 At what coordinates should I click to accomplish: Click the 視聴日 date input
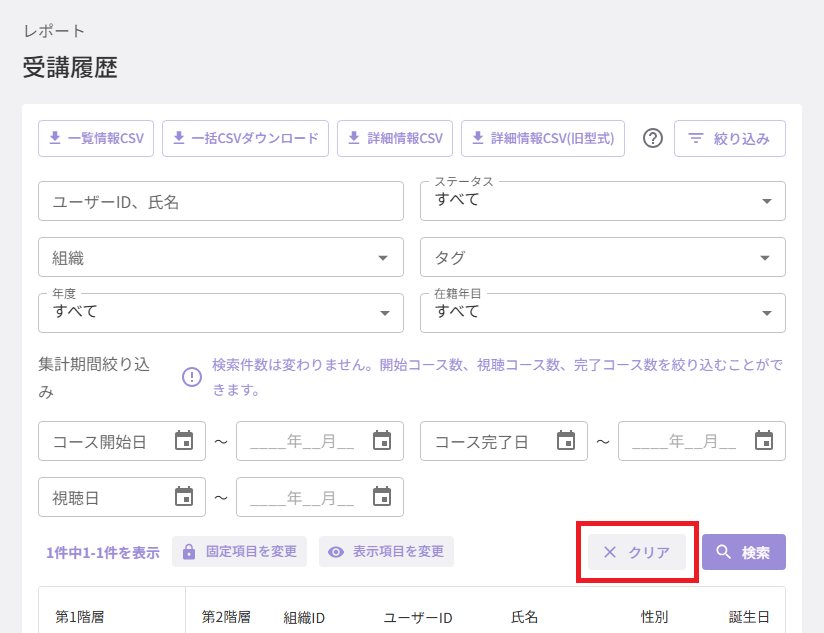coord(122,497)
